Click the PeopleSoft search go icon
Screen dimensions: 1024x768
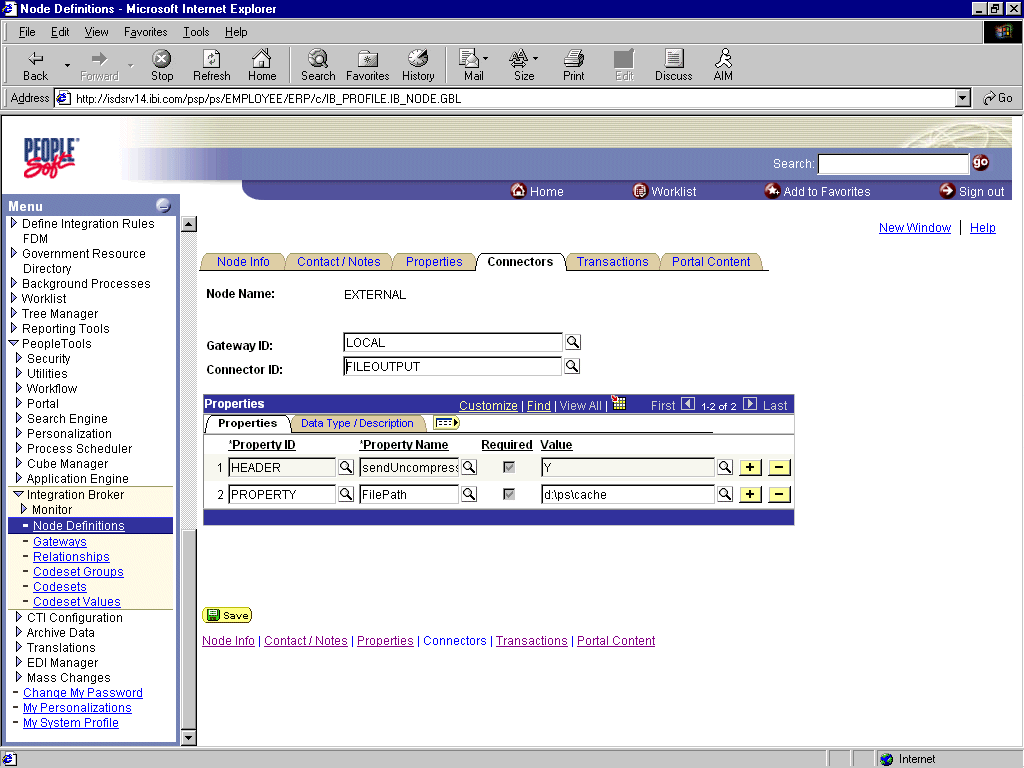point(980,162)
